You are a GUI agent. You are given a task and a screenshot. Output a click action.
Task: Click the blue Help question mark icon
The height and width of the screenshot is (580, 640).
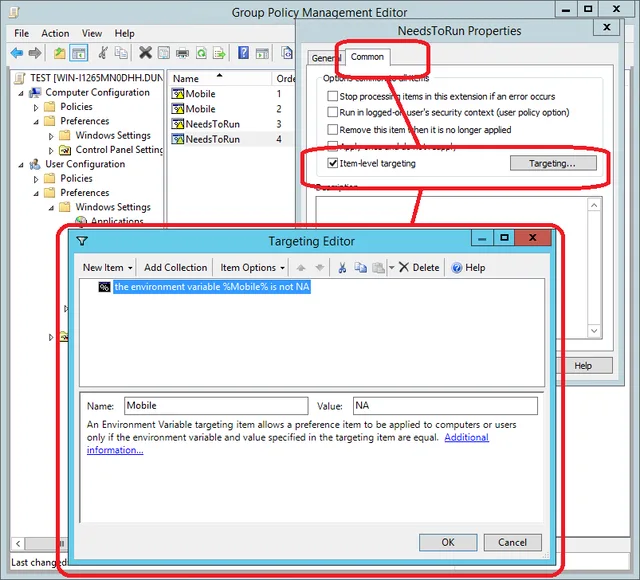tap(243, 53)
